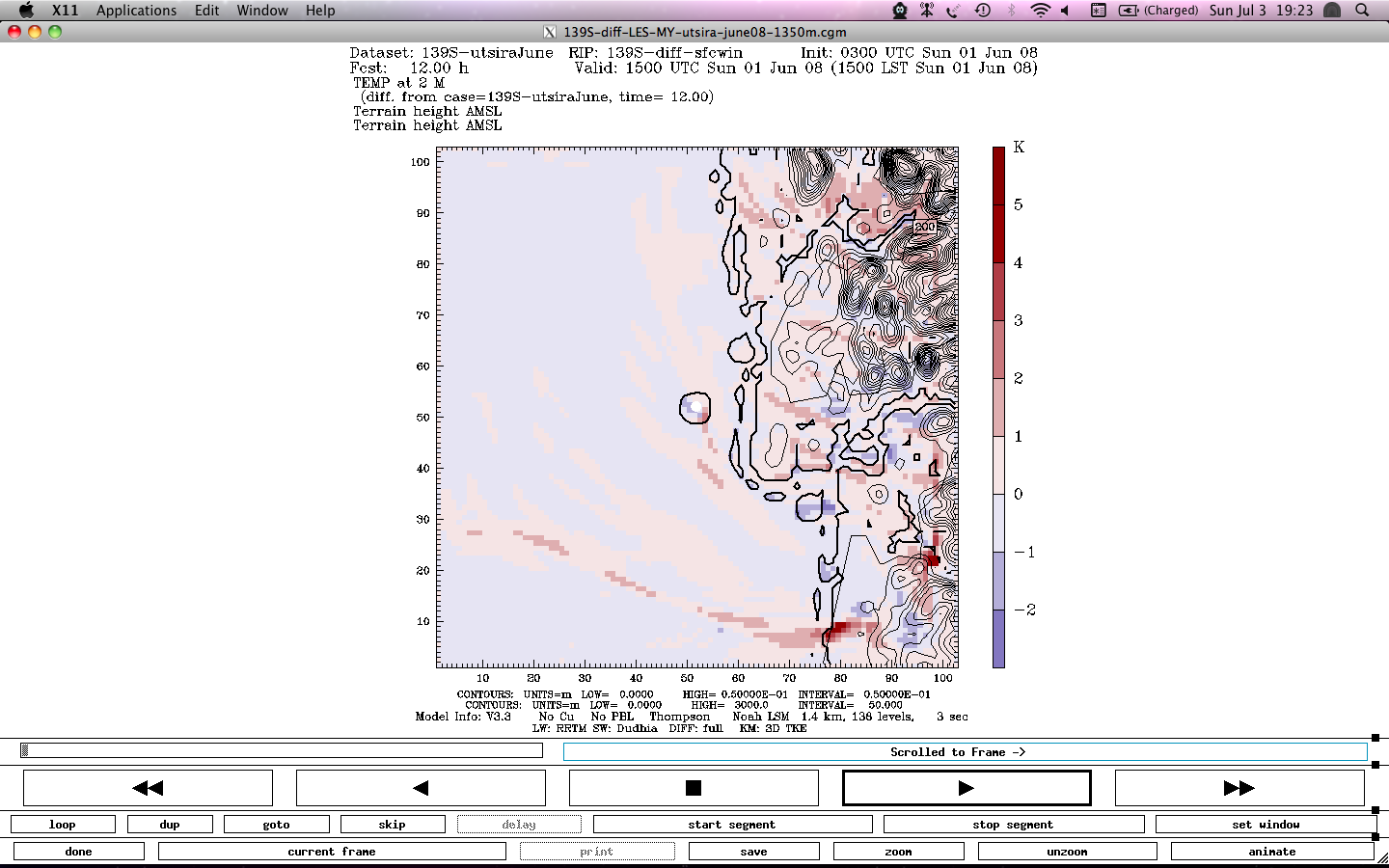The height and width of the screenshot is (868, 1389).
Task: Click the fast forward double-arrow button
Action: coord(1239,788)
